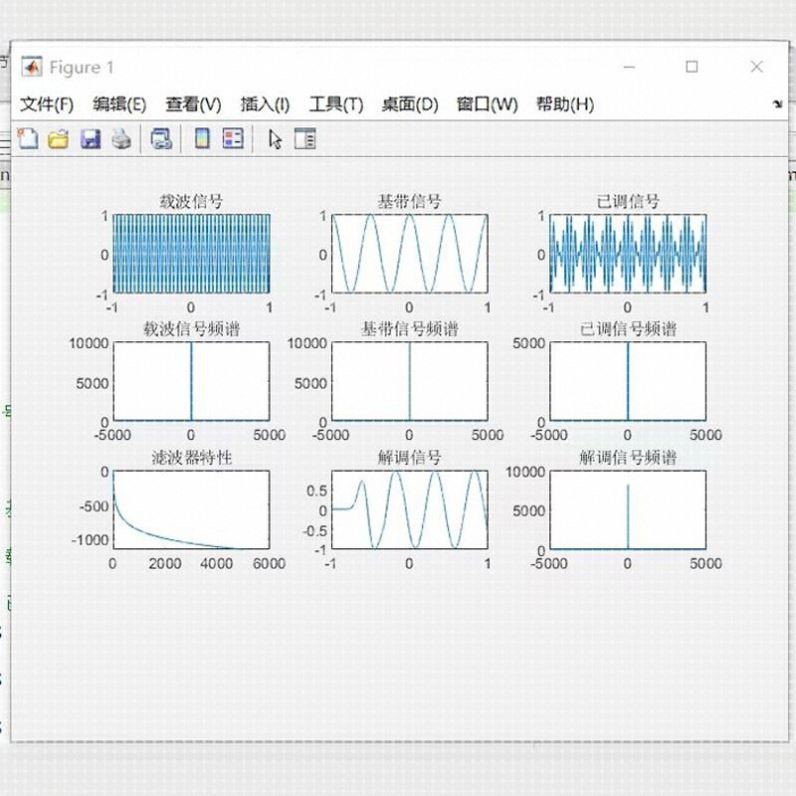Screen dimensions: 796x796
Task: Open the 插入(I) menu
Action: pos(265,105)
